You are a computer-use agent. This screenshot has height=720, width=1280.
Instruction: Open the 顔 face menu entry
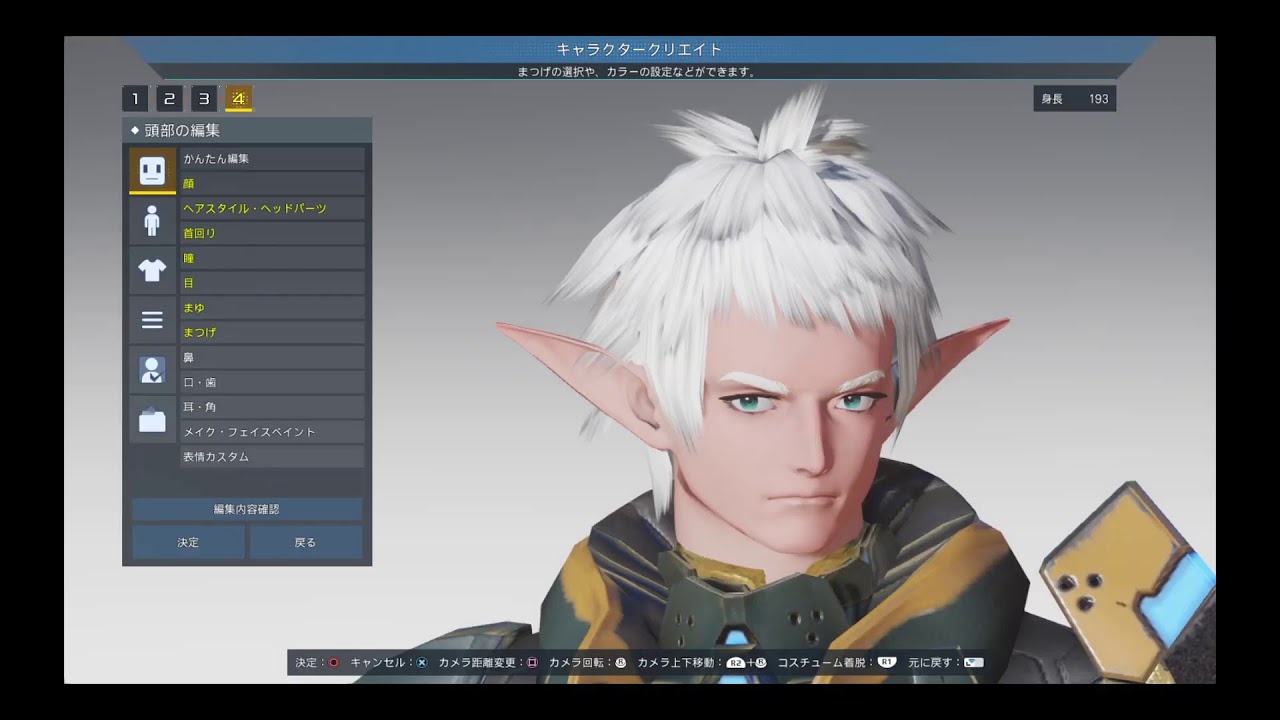coord(272,184)
